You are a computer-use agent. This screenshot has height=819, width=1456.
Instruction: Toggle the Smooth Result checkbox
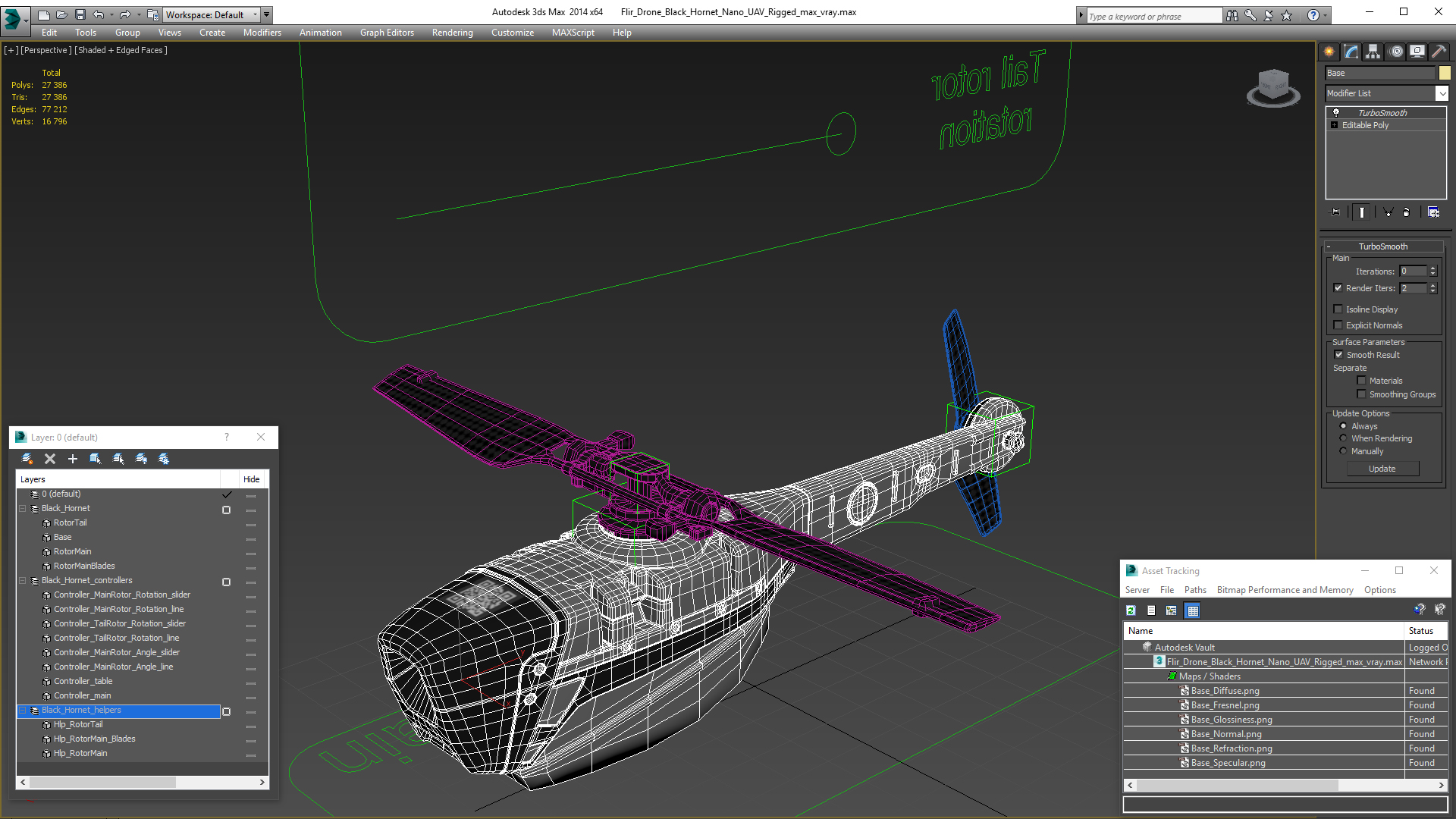(1339, 355)
